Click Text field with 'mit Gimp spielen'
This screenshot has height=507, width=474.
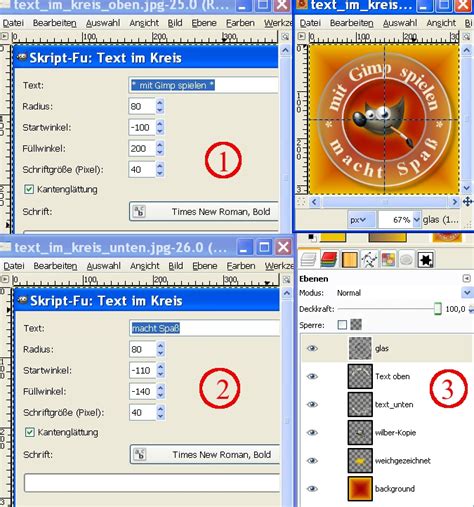coord(203,85)
